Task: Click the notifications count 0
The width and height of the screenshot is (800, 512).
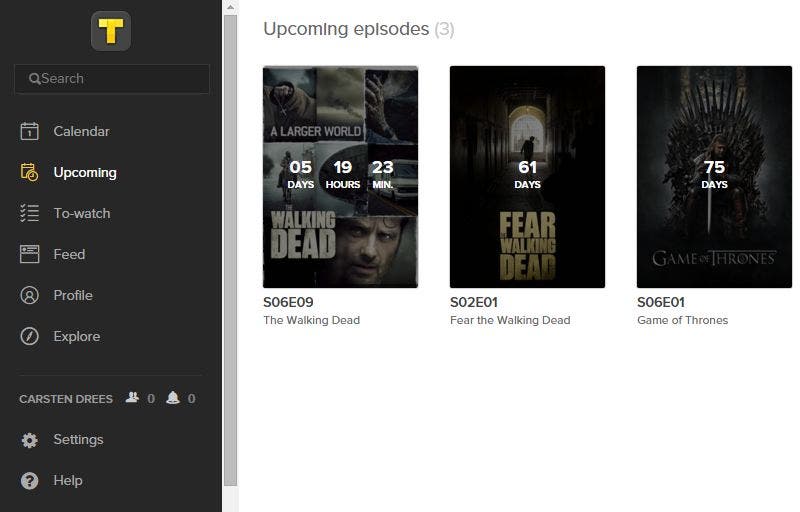Action: (191, 399)
